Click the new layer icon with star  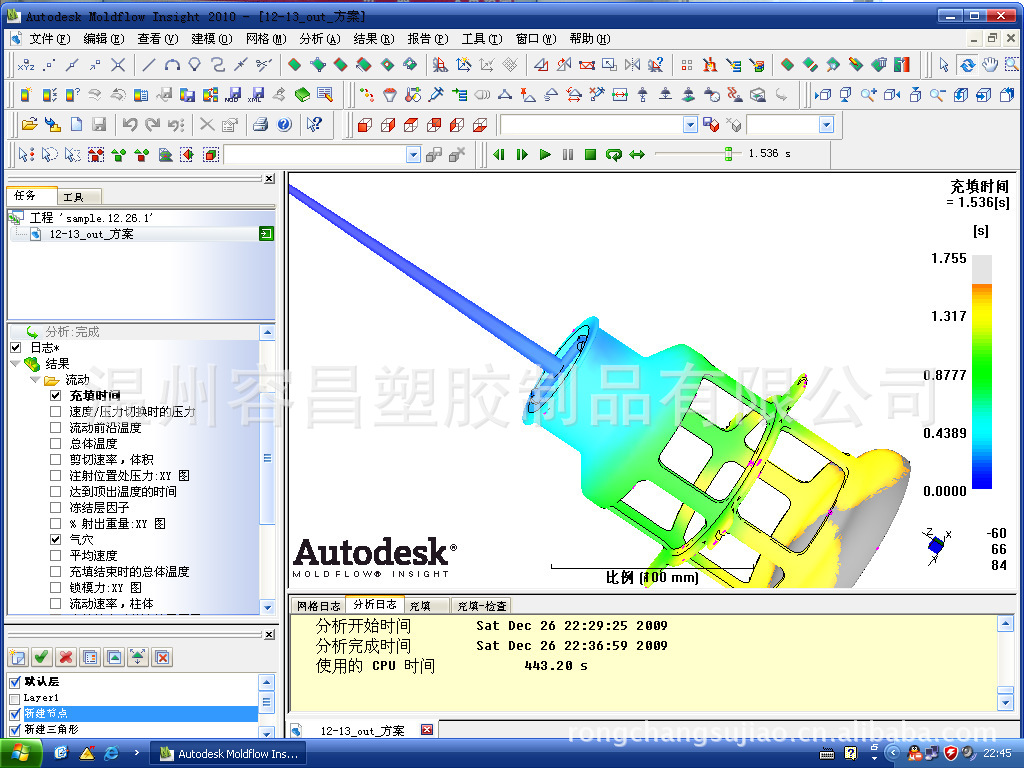coord(18,657)
